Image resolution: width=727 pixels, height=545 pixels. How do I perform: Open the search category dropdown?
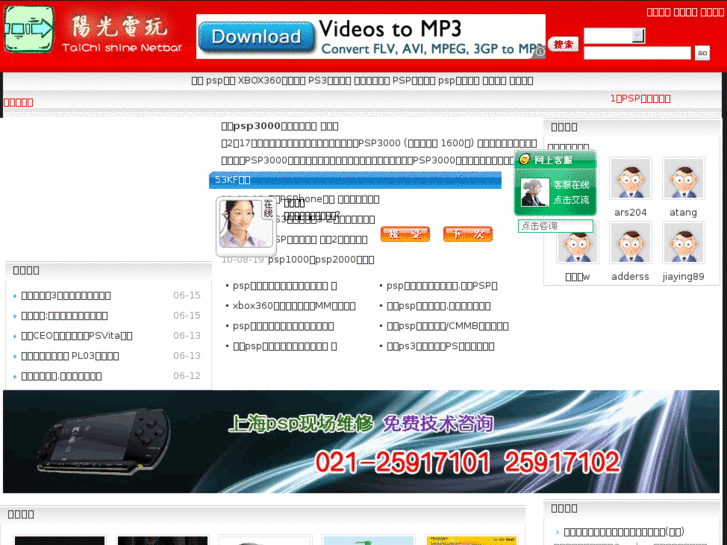point(614,35)
